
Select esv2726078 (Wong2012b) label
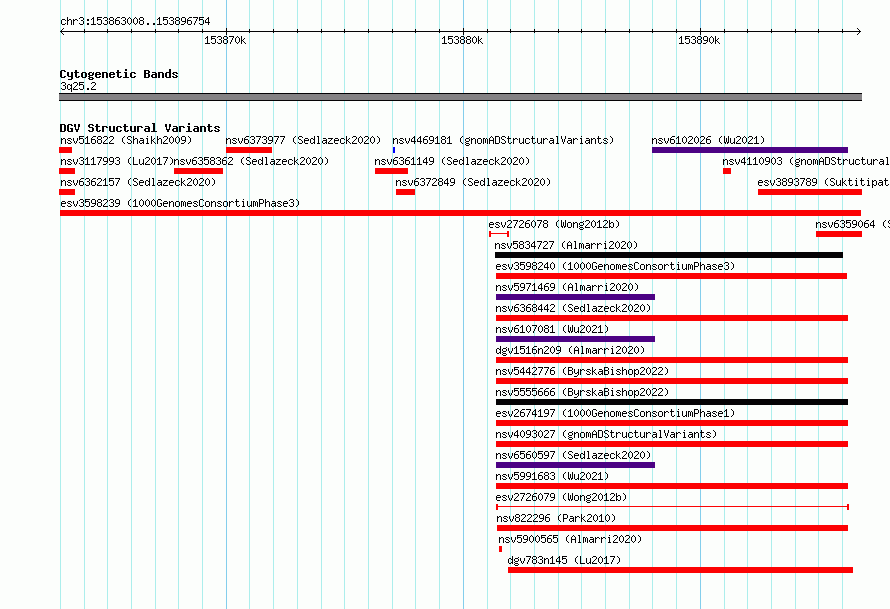(554, 224)
